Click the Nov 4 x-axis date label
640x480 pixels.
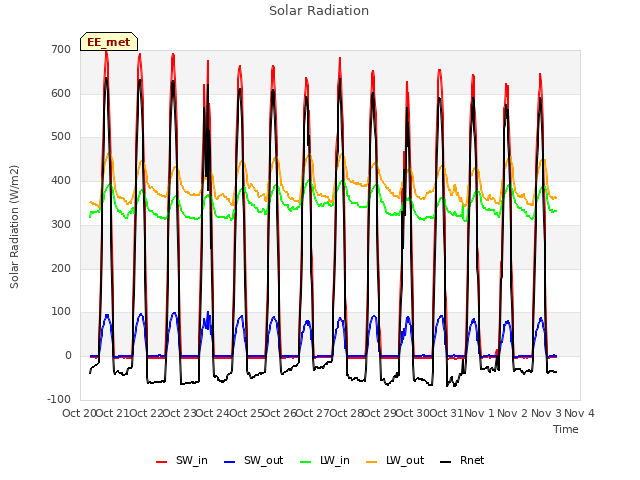[x=579, y=413]
